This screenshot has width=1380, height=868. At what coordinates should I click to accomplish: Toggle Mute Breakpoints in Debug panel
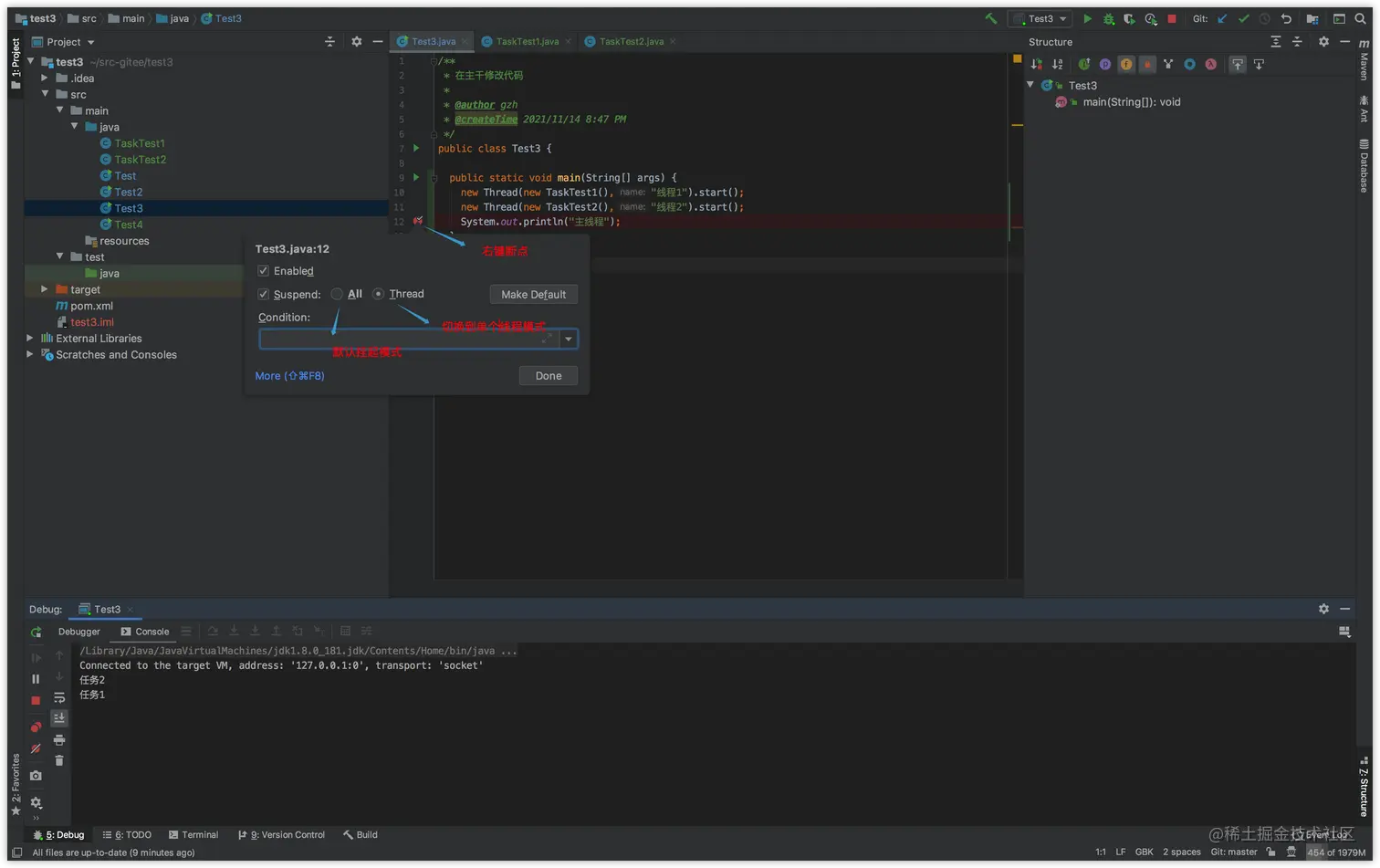[x=36, y=748]
